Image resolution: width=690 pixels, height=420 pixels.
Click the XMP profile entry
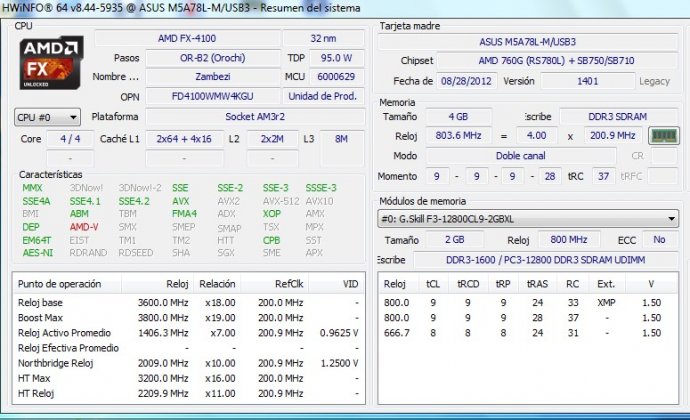click(x=606, y=303)
